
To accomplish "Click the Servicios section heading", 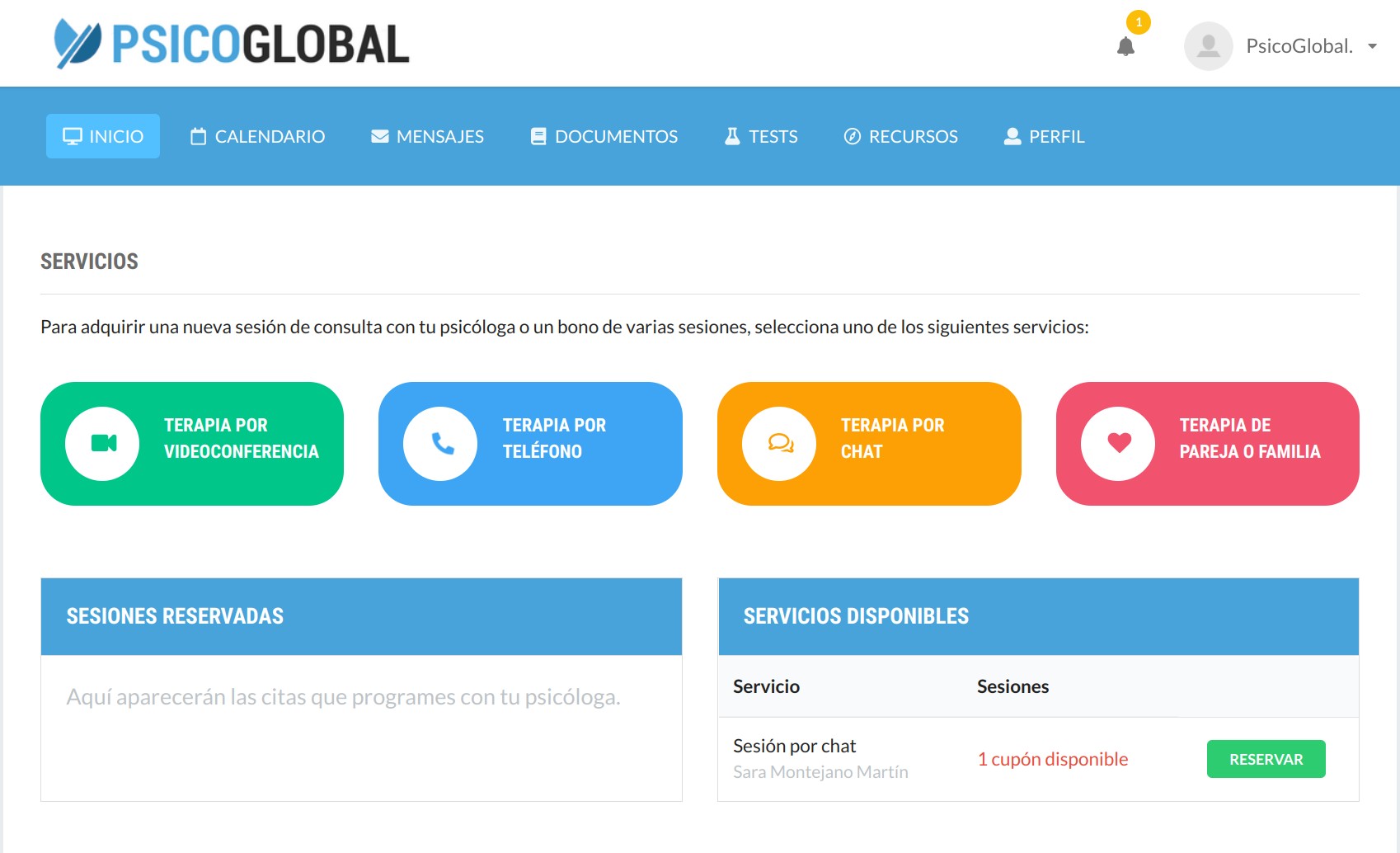I will pyautogui.click(x=90, y=262).
